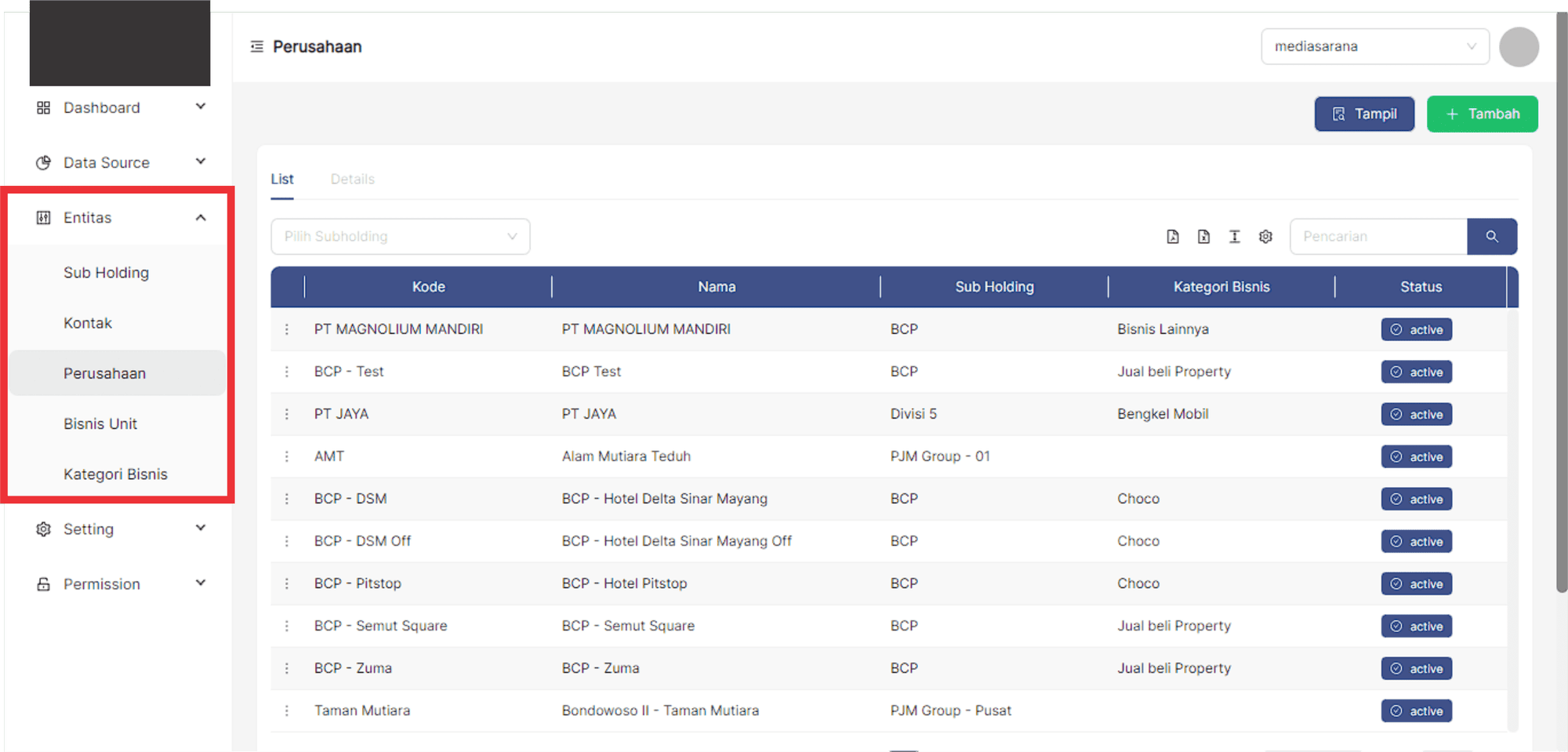Export the list as Excel file
This screenshot has height=752, width=1568.
(1203, 237)
